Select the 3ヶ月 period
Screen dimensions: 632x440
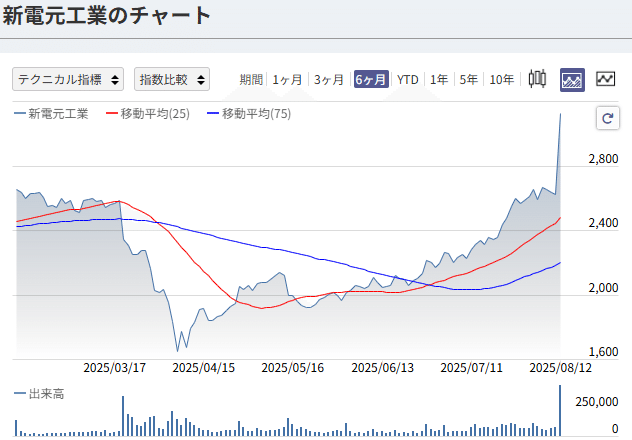pyautogui.click(x=329, y=79)
